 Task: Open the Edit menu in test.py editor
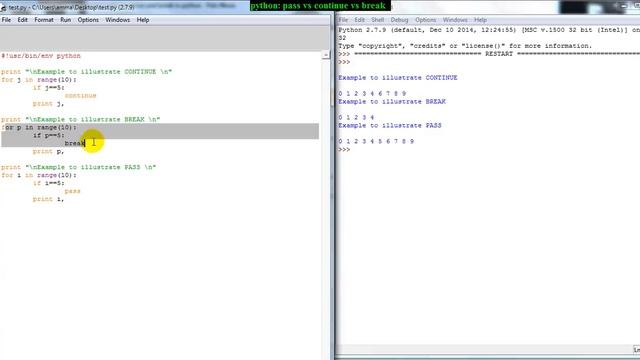pos(22,20)
